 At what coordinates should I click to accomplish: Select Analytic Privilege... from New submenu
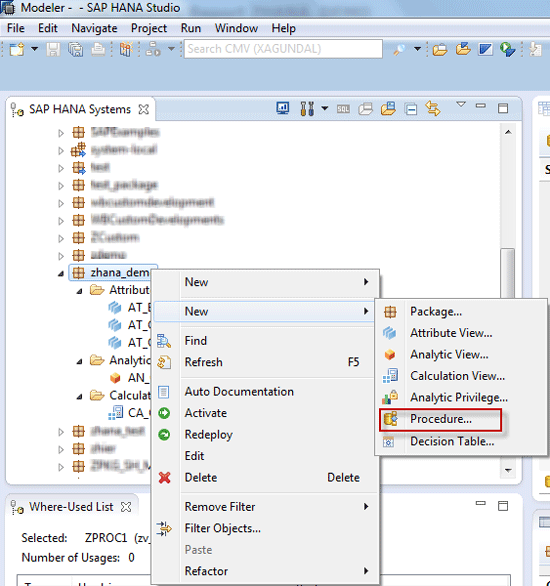460,398
